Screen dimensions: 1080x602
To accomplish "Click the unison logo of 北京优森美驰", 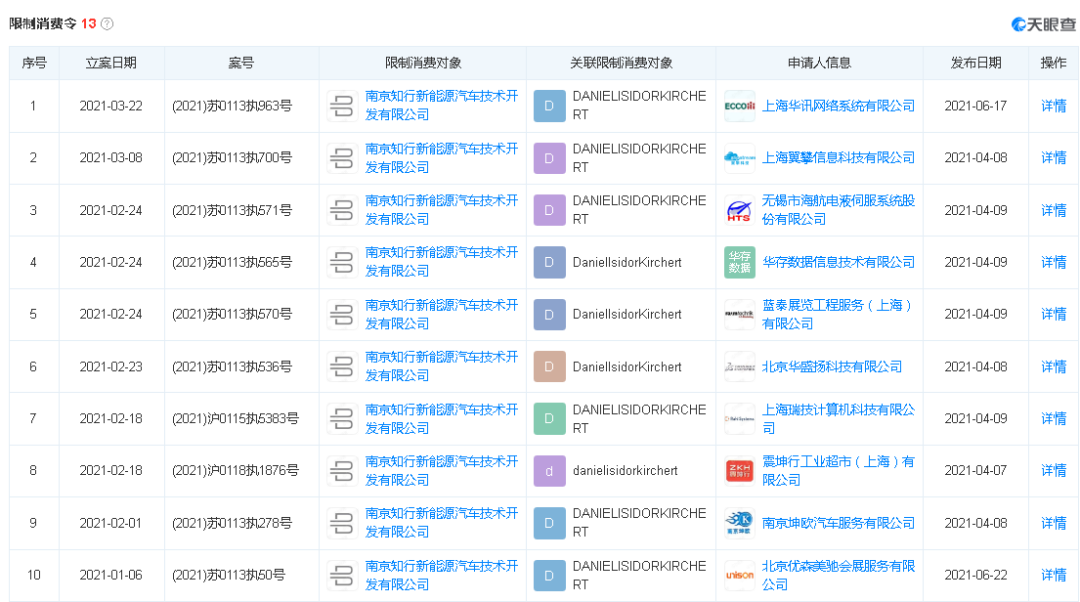I will click(739, 575).
